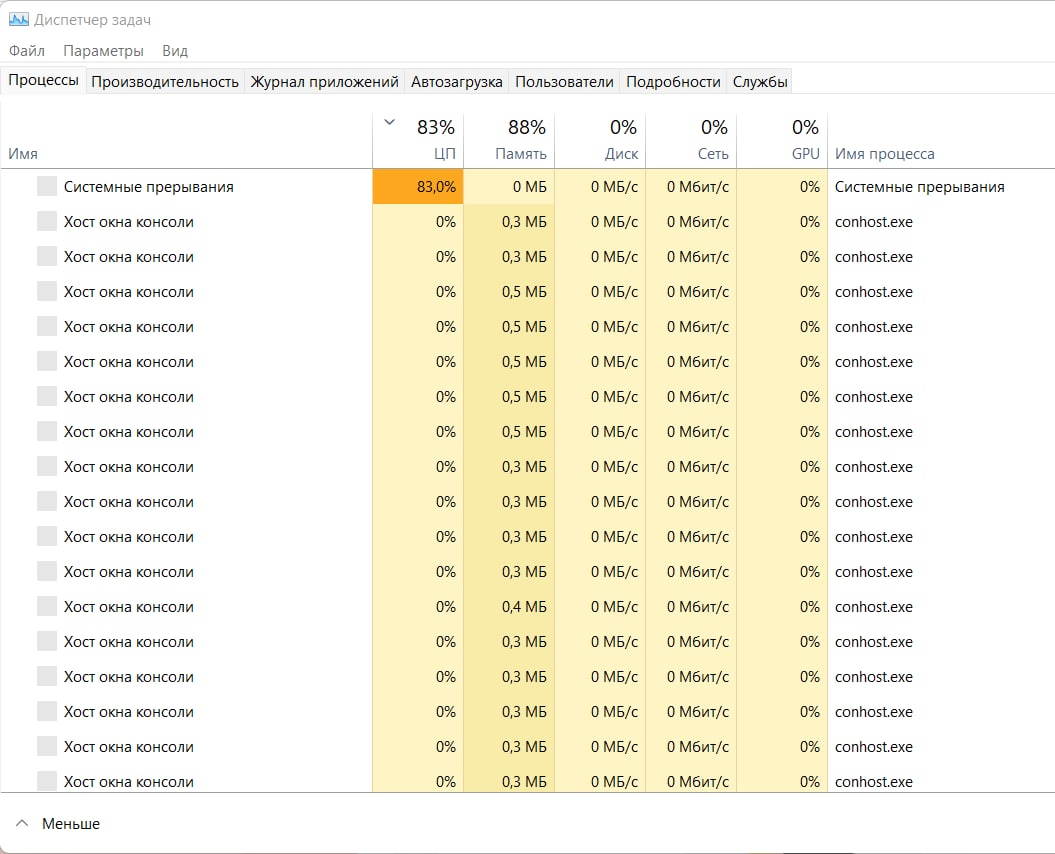Open the Вид menu
This screenshot has height=854, width=1055.
tap(175, 51)
